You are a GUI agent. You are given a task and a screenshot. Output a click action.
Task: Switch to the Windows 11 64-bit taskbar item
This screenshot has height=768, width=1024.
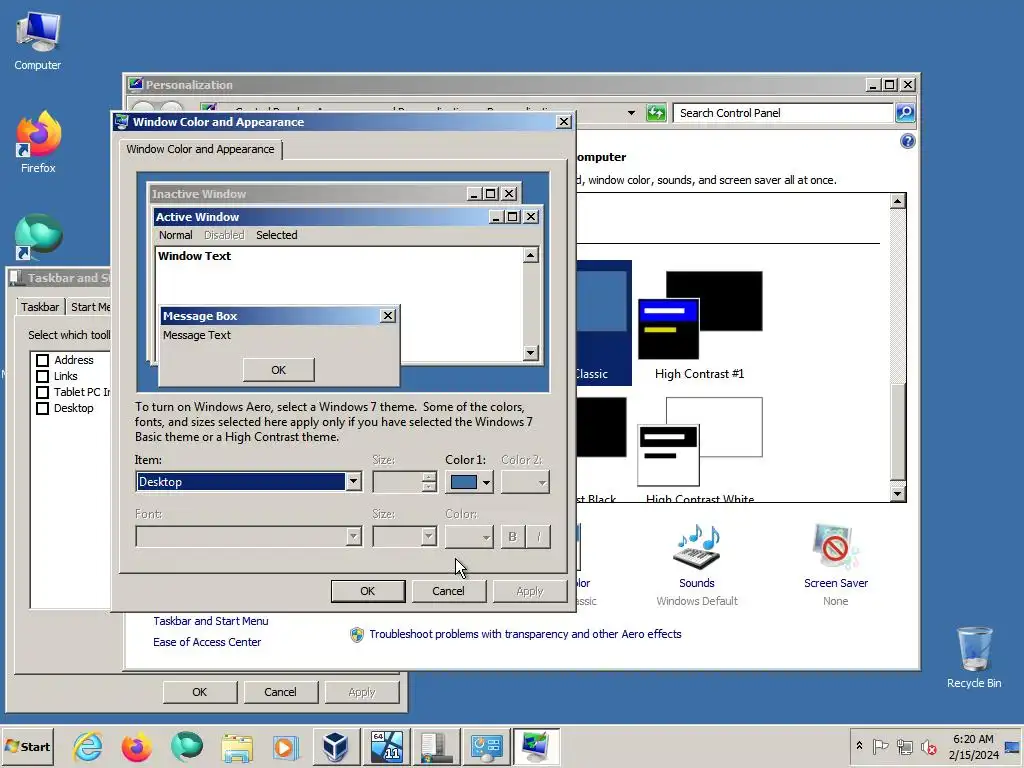point(387,746)
